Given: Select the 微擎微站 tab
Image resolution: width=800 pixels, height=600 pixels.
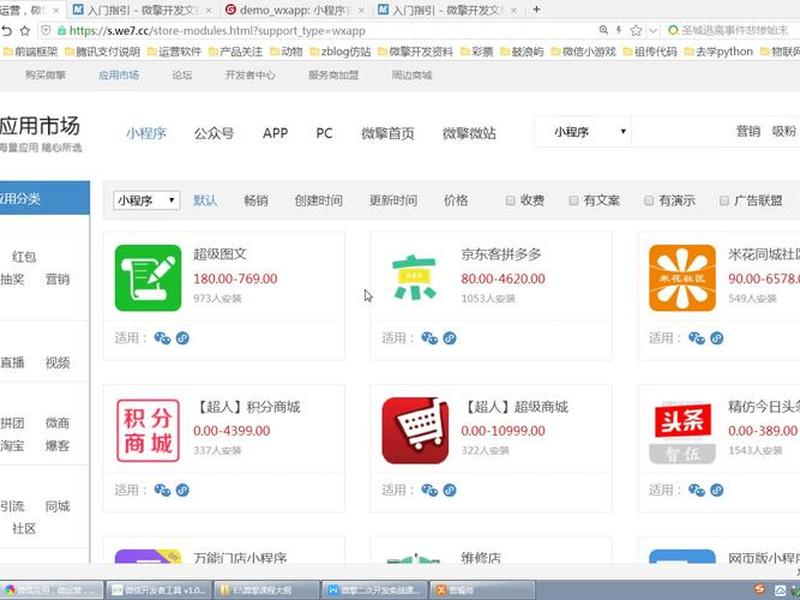Looking at the screenshot, I should click(469, 133).
